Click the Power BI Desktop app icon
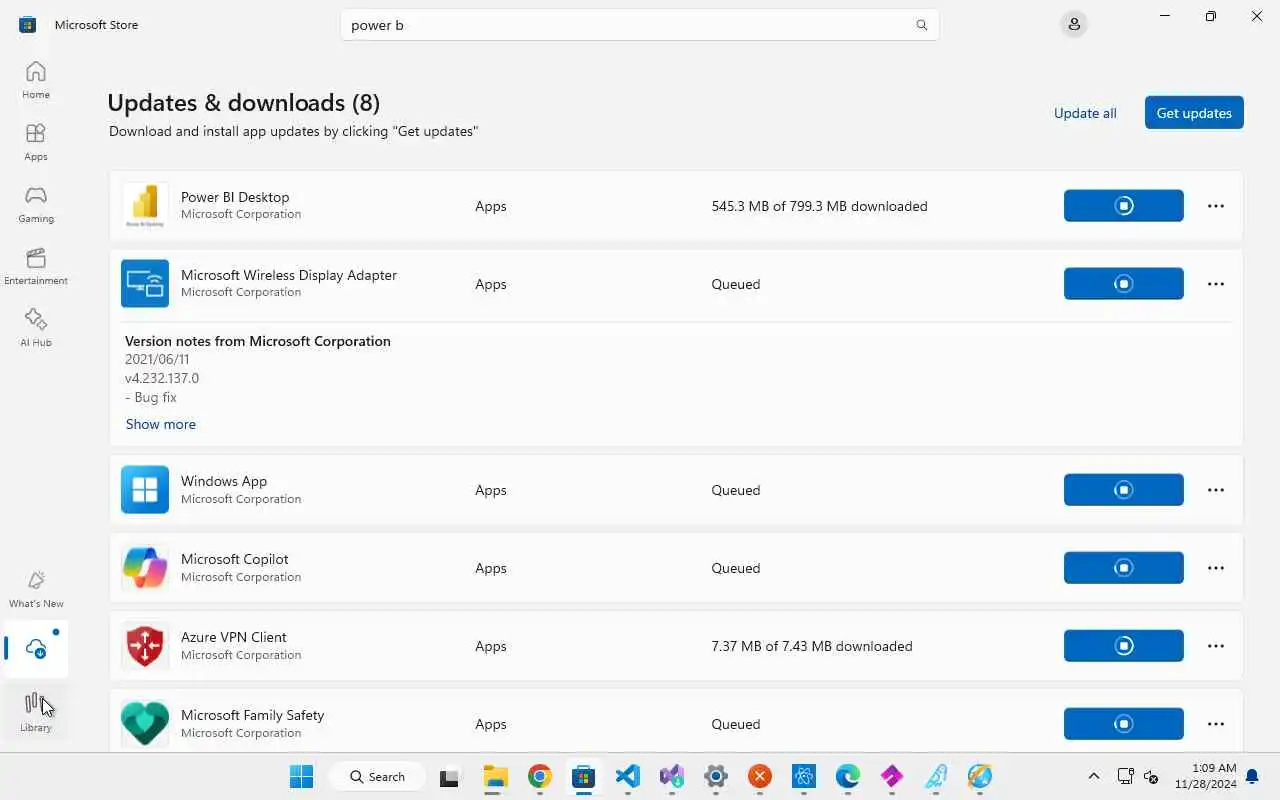1280x800 pixels. click(145, 206)
